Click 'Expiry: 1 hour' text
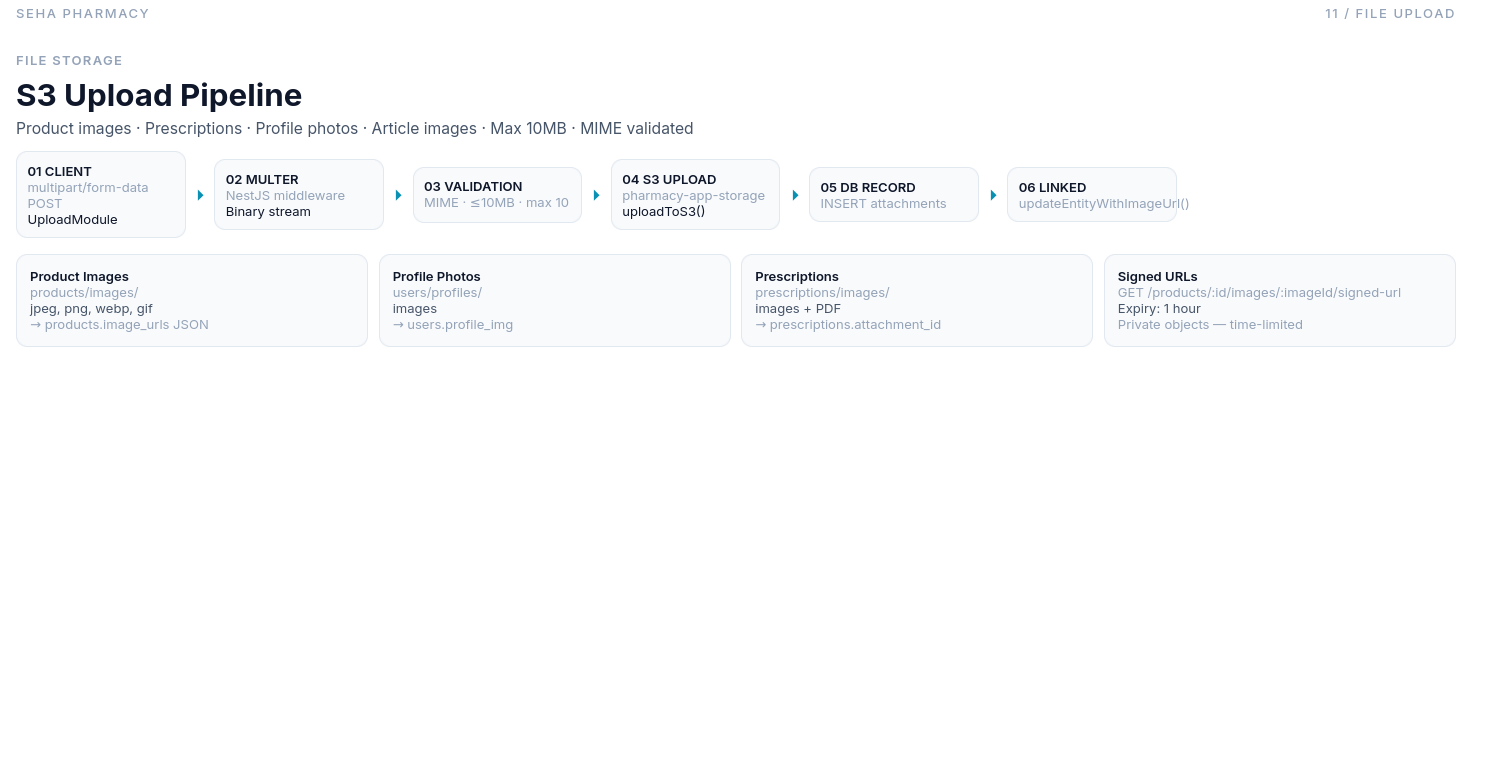 tap(1159, 309)
